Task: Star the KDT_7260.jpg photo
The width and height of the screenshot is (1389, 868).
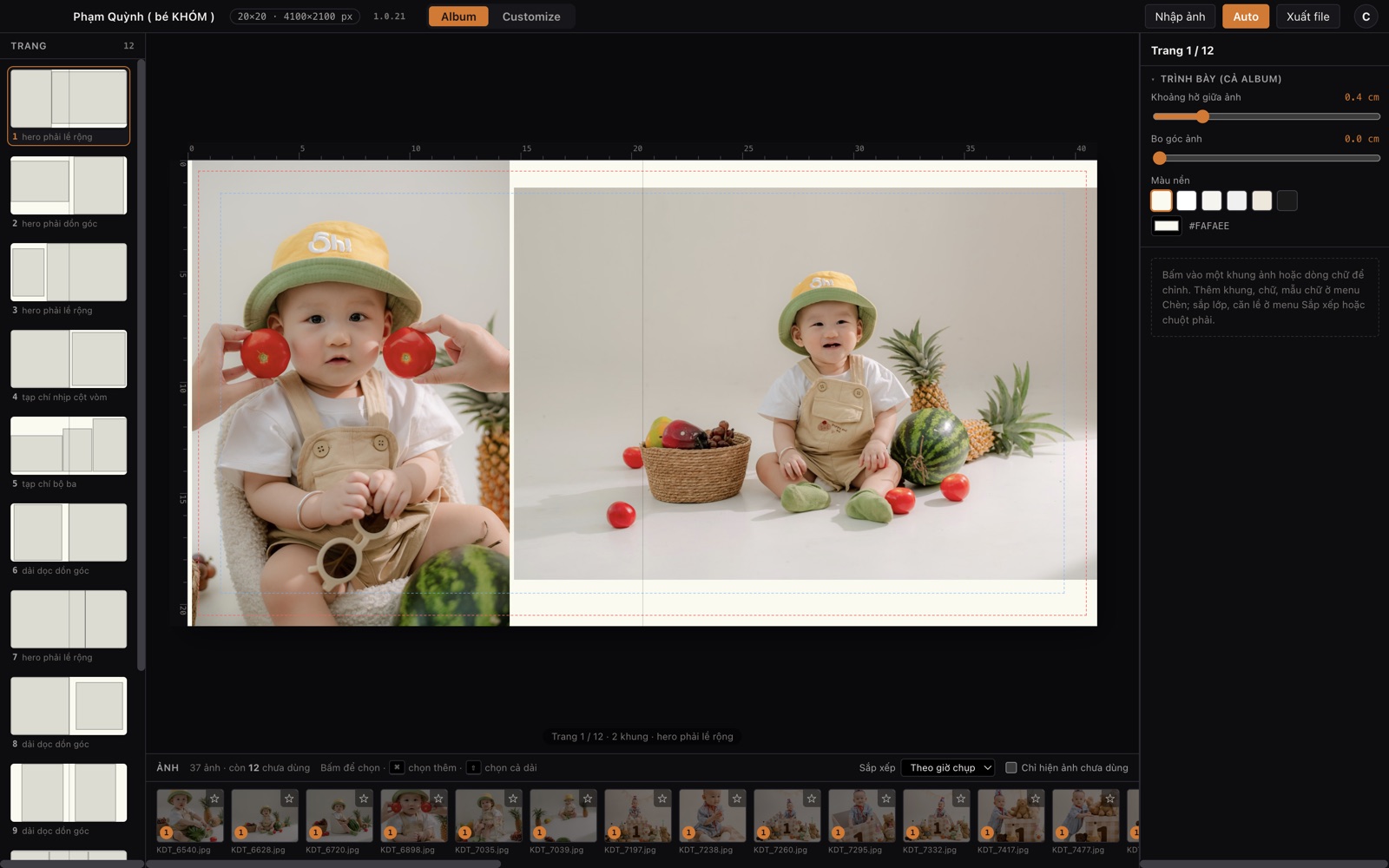Action: tap(812, 799)
